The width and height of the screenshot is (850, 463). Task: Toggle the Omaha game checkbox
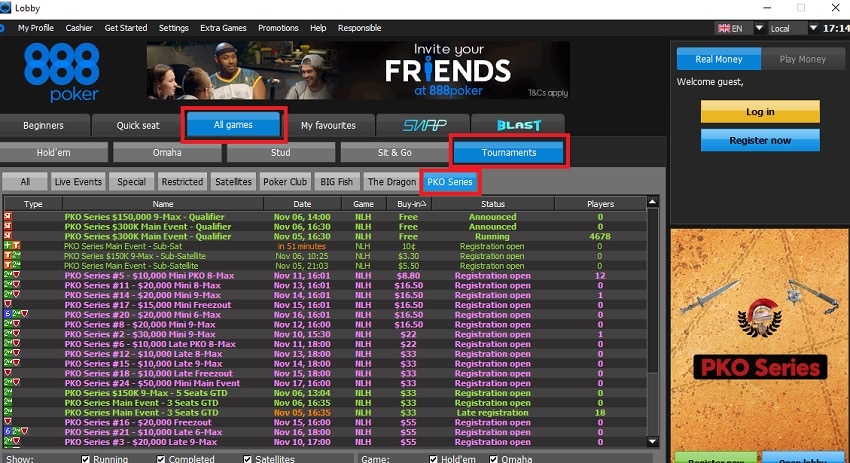click(x=493, y=459)
